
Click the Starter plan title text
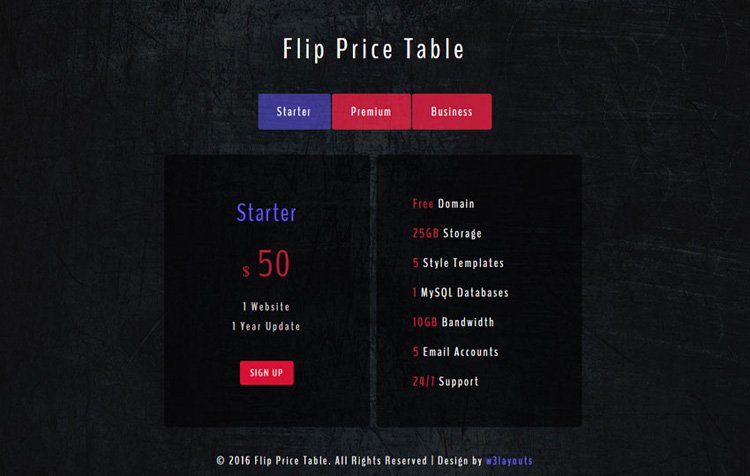tap(266, 212)
